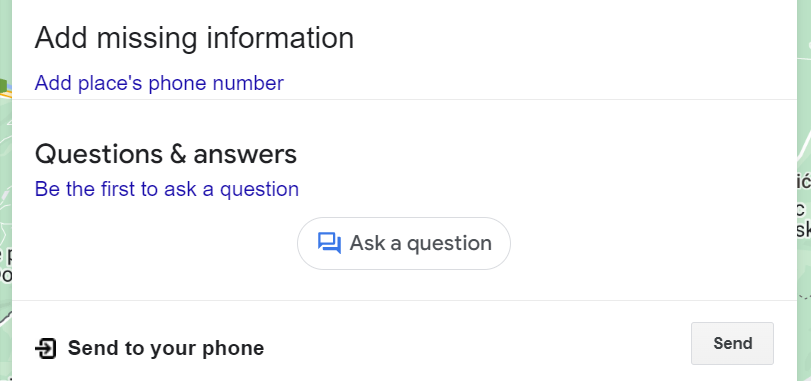
Task: Click blank space between Send to your phone and Send
Action: [x=476, y=345]
